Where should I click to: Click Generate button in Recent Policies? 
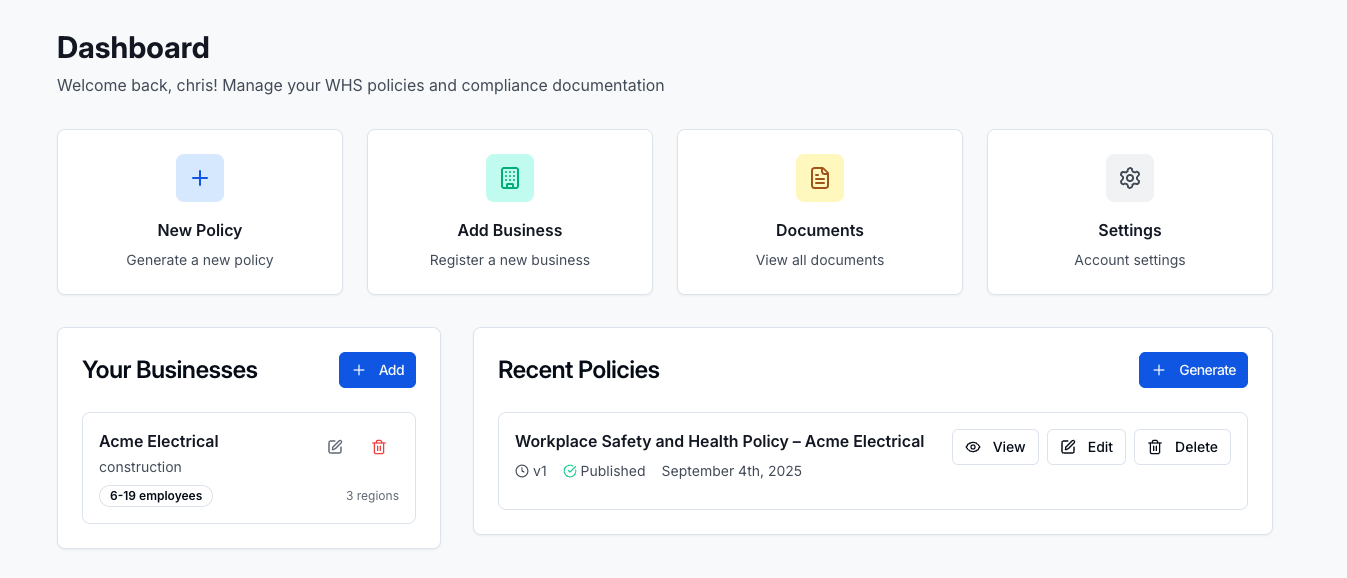[1193, 370]
